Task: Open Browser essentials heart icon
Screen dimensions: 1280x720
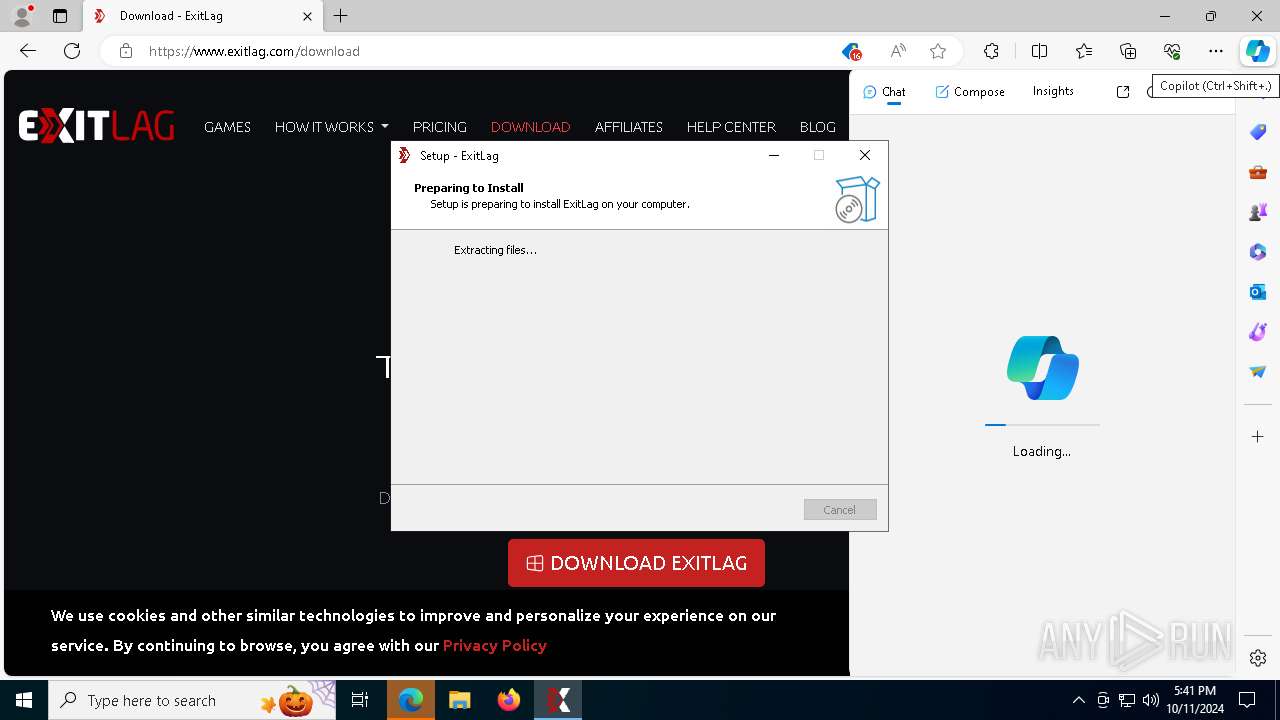Action: (x=1172, y=51)
